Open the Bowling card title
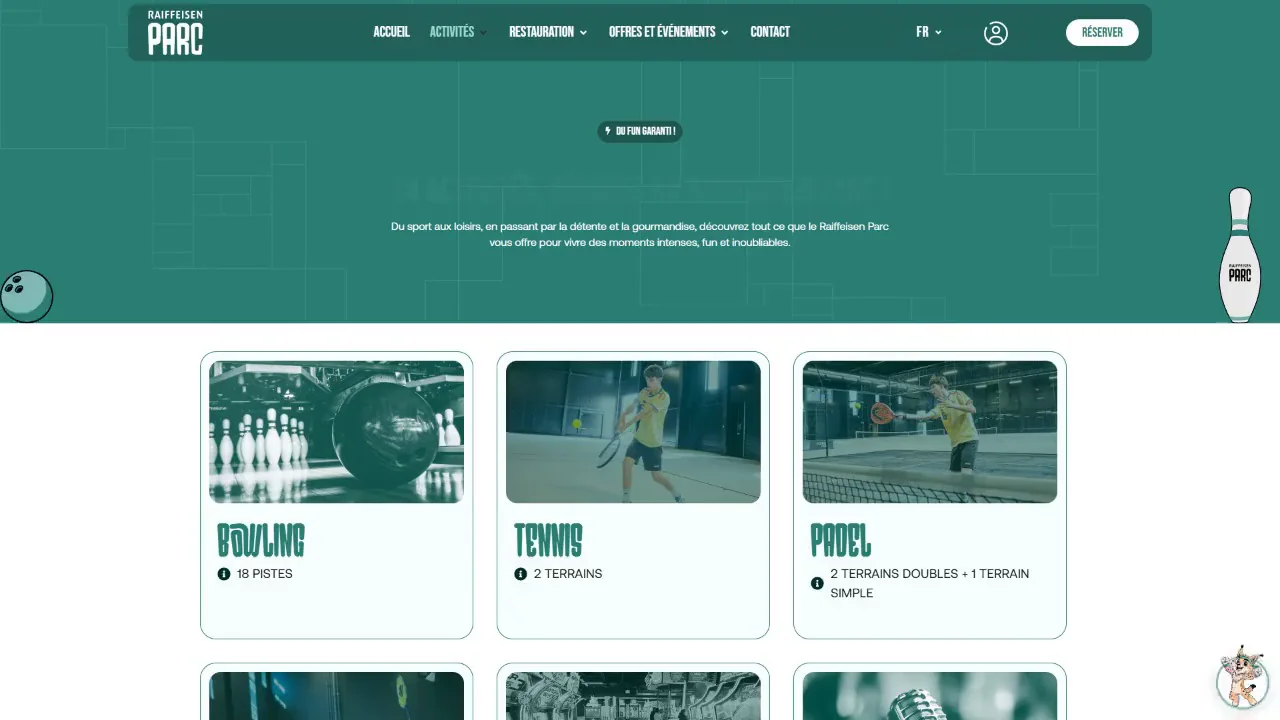The height and width of the screenshot is (720, 1280). [x=261, y=540]
